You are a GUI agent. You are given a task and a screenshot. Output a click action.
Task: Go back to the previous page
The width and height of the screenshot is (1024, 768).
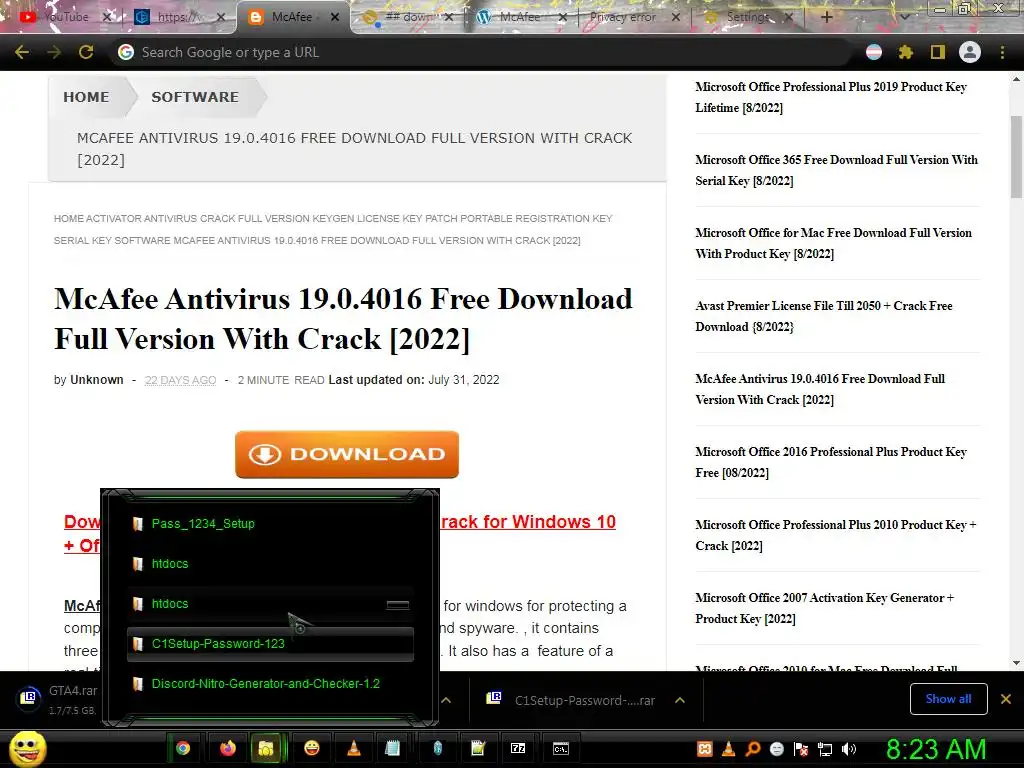pos(22,52)
